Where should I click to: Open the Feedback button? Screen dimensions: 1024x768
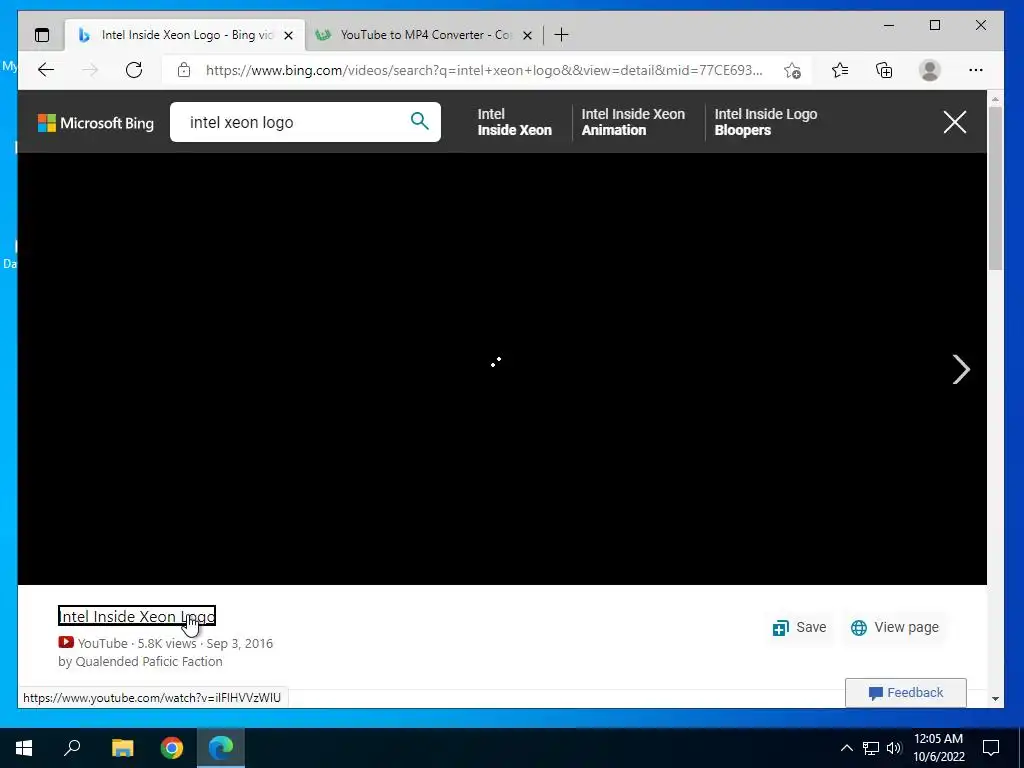coord(906,693)
